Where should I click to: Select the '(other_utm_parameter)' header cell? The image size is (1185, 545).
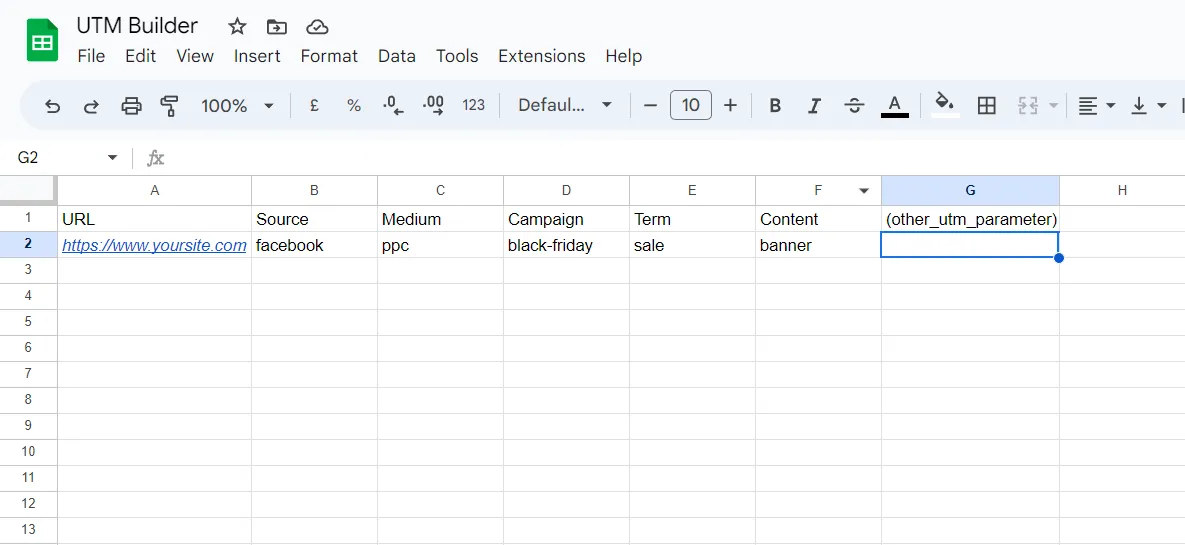point(970,219)
